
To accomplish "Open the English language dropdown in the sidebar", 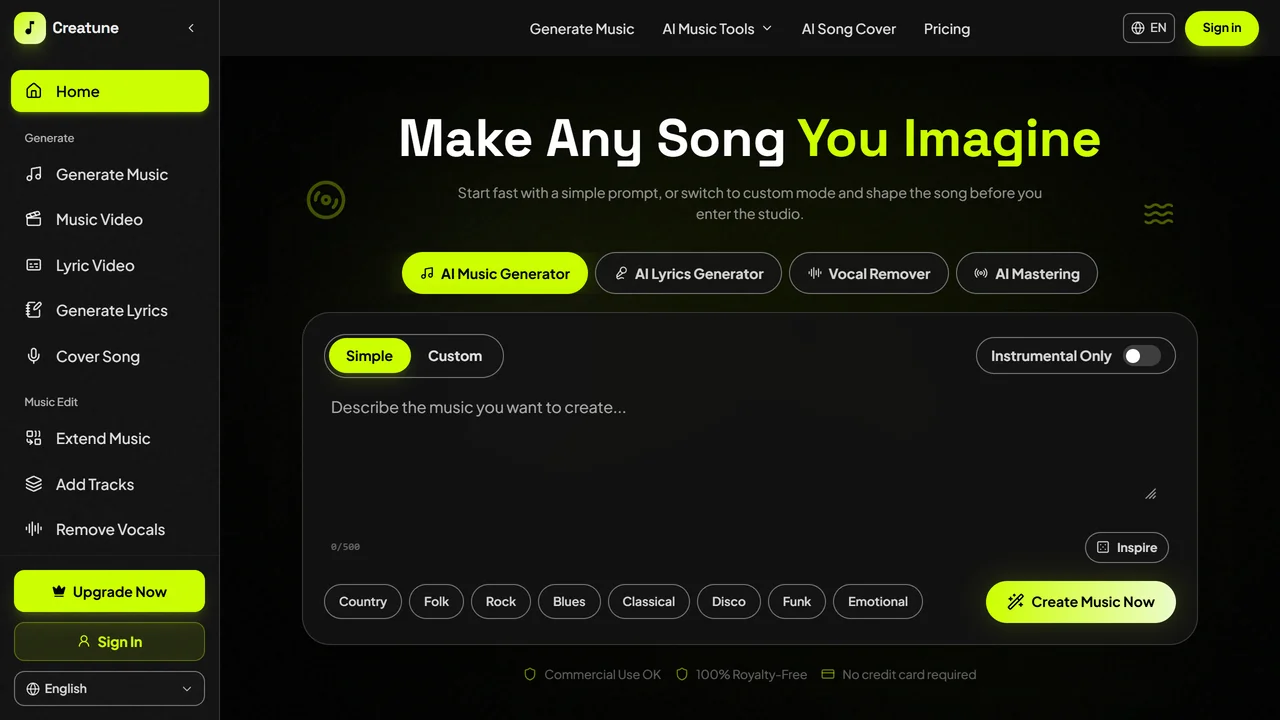I will point(109,689).
